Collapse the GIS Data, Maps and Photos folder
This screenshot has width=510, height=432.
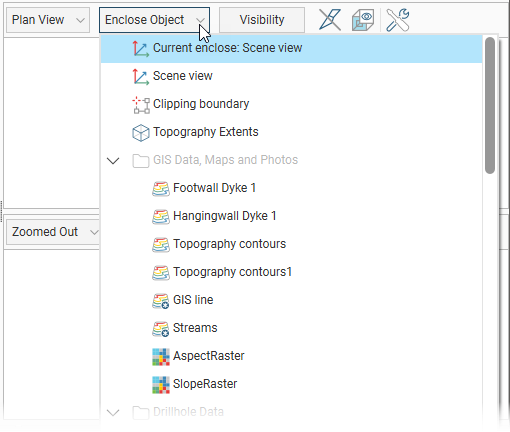(113, 161)
